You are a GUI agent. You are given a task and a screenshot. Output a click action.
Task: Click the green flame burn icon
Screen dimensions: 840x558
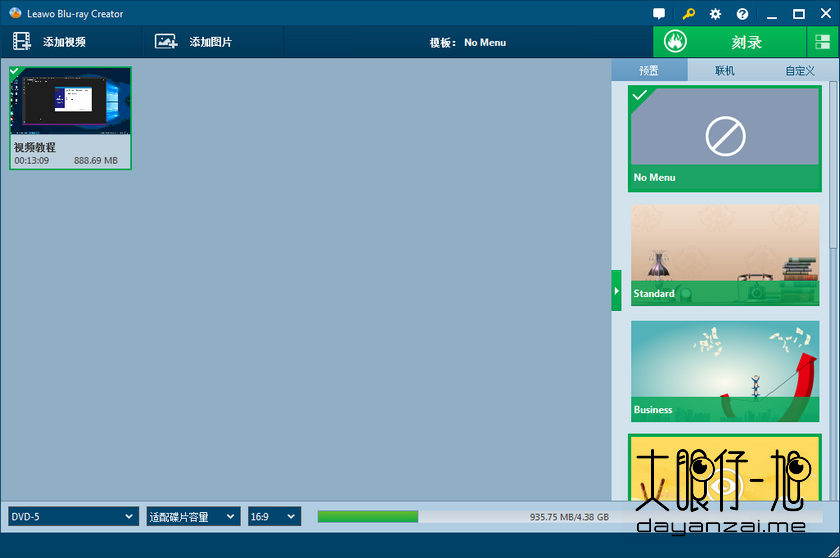coord(675,41)
